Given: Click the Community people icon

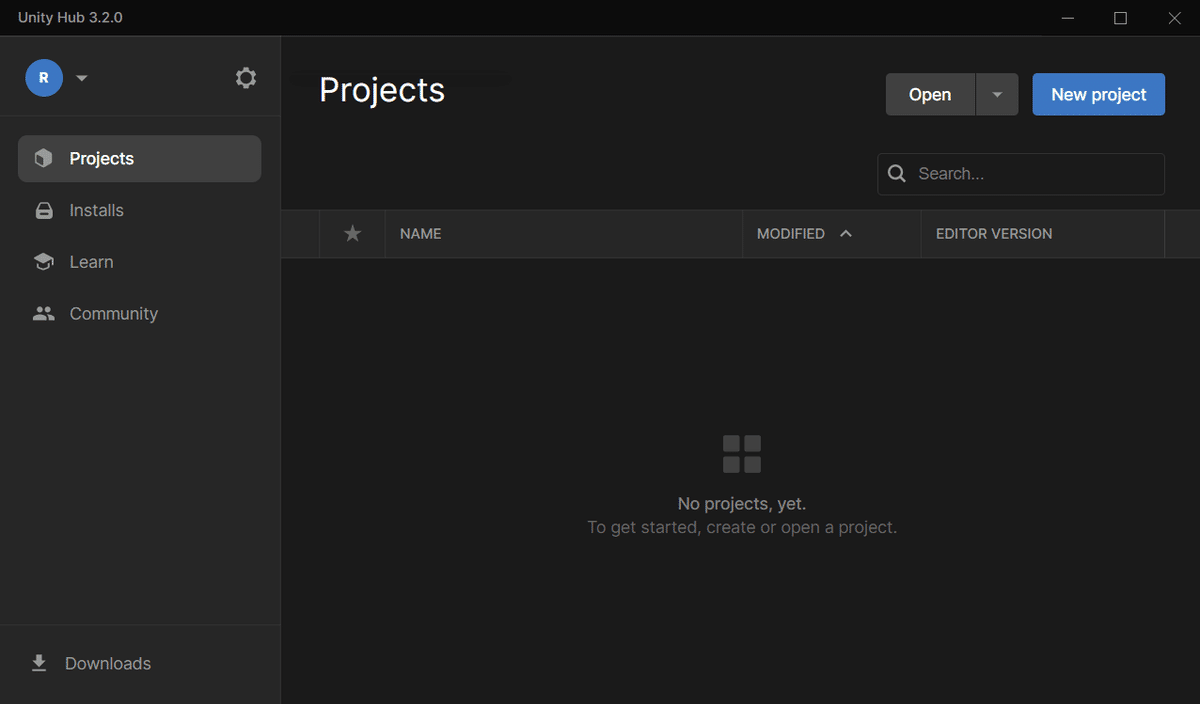Looking at the screenshot, I should tap(43, 313).
